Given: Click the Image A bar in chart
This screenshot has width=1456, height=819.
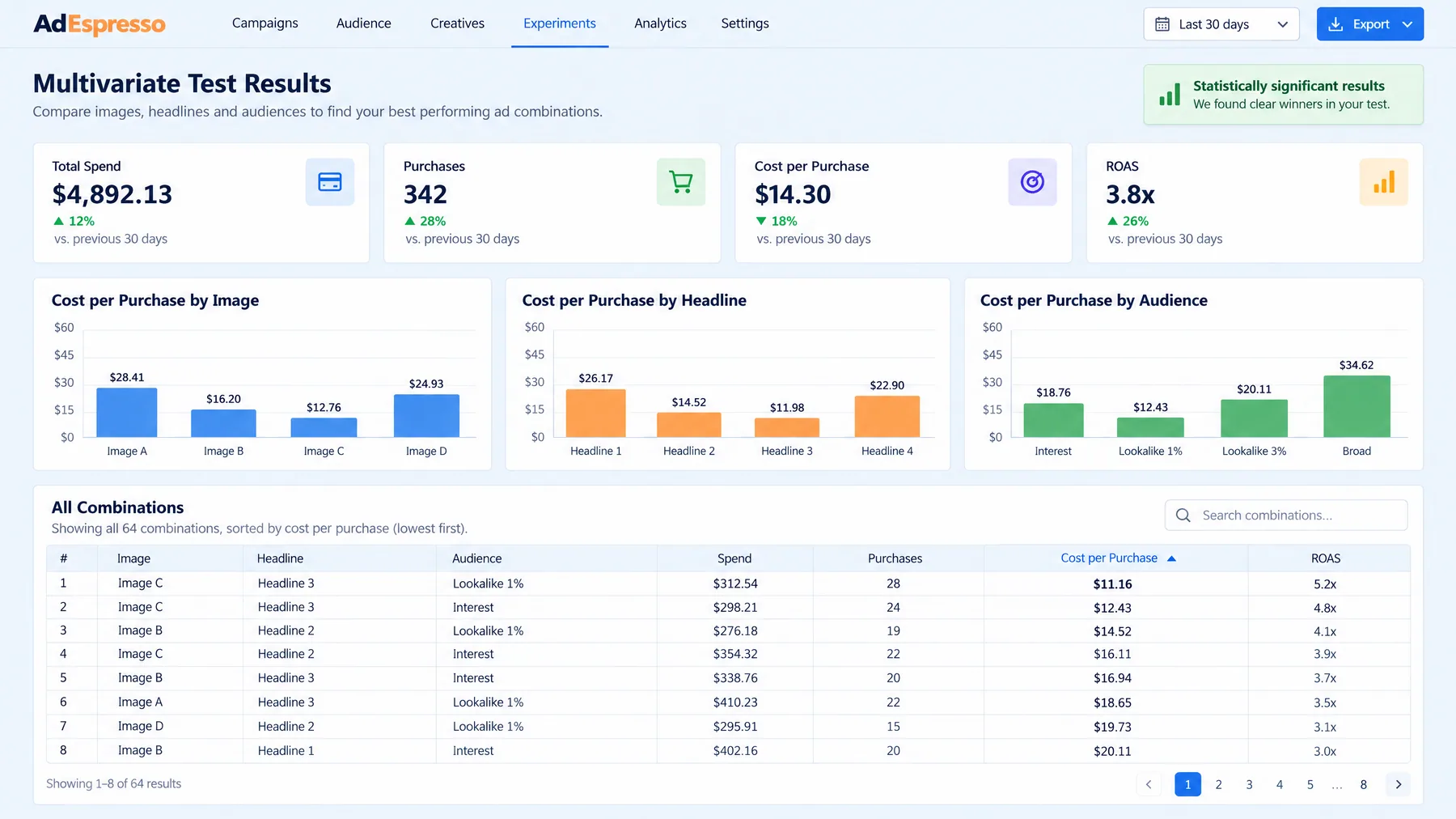Looking at the screenshot, I should pyautogui.click(x=127, y=413).
